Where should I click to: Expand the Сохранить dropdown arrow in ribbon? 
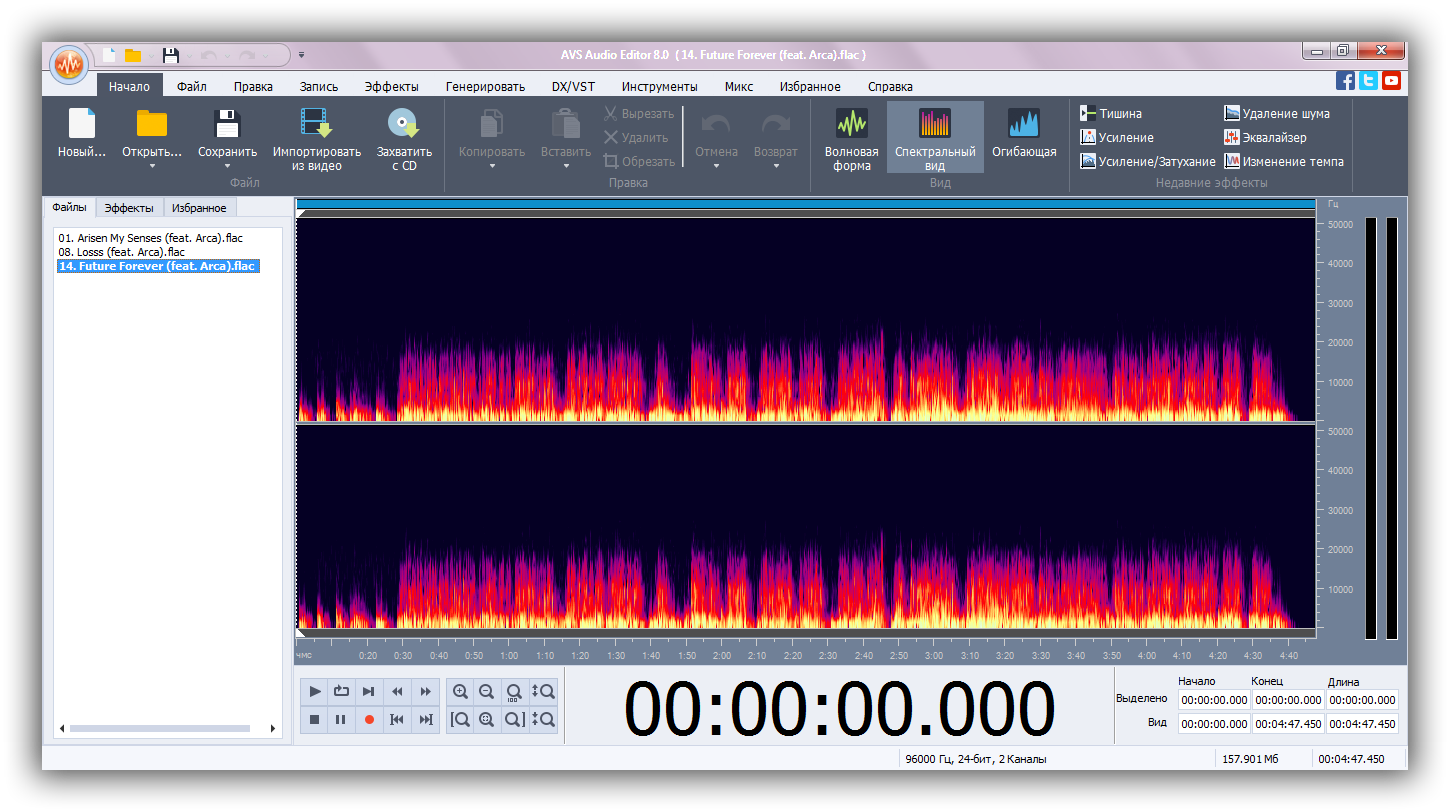[228, 166]
